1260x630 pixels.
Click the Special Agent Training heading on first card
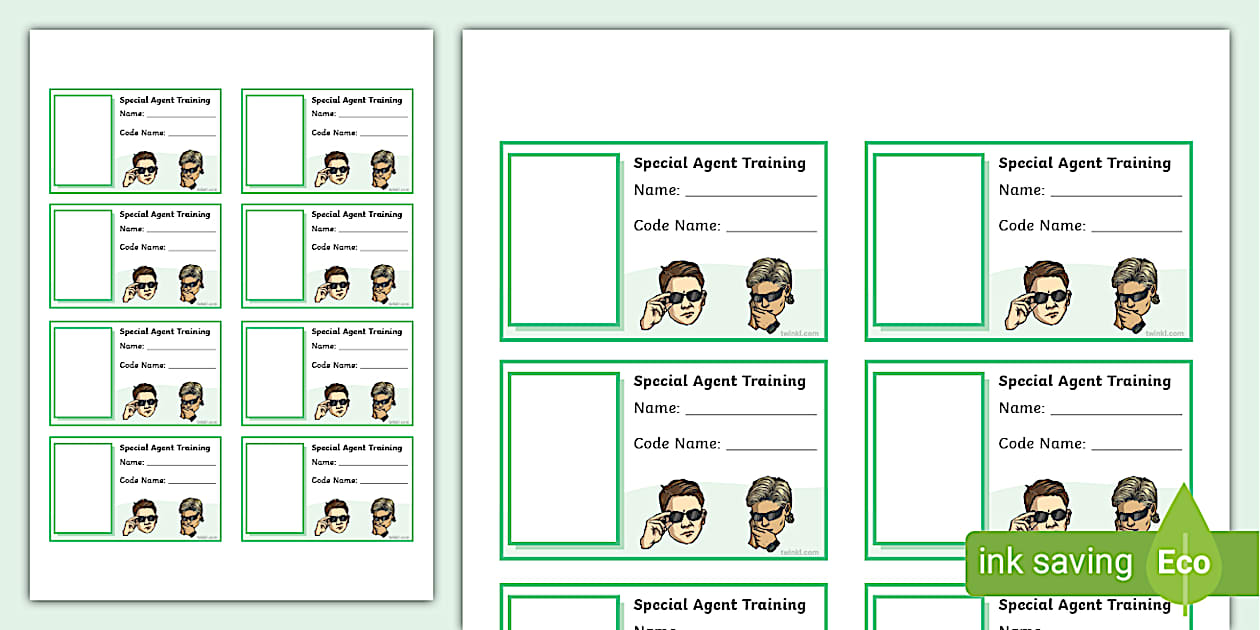(720, 162)
